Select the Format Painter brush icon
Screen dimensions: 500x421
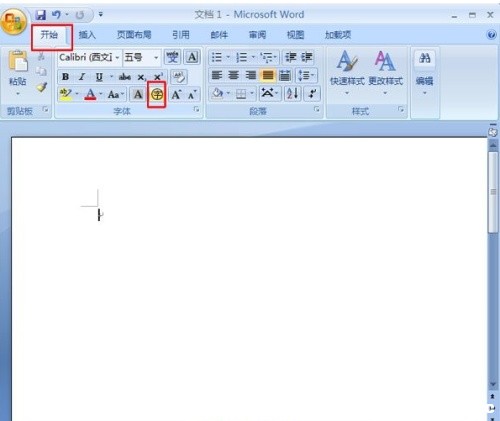click(x=41, y=87)
